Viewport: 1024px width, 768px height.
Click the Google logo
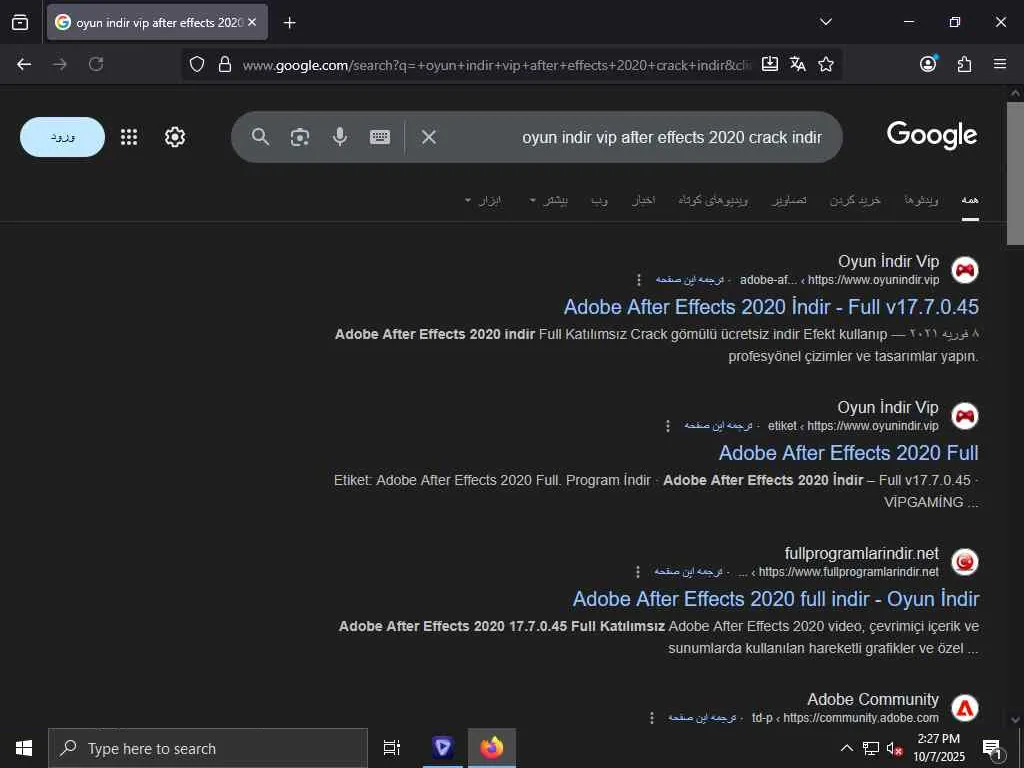tap(932, 135)
